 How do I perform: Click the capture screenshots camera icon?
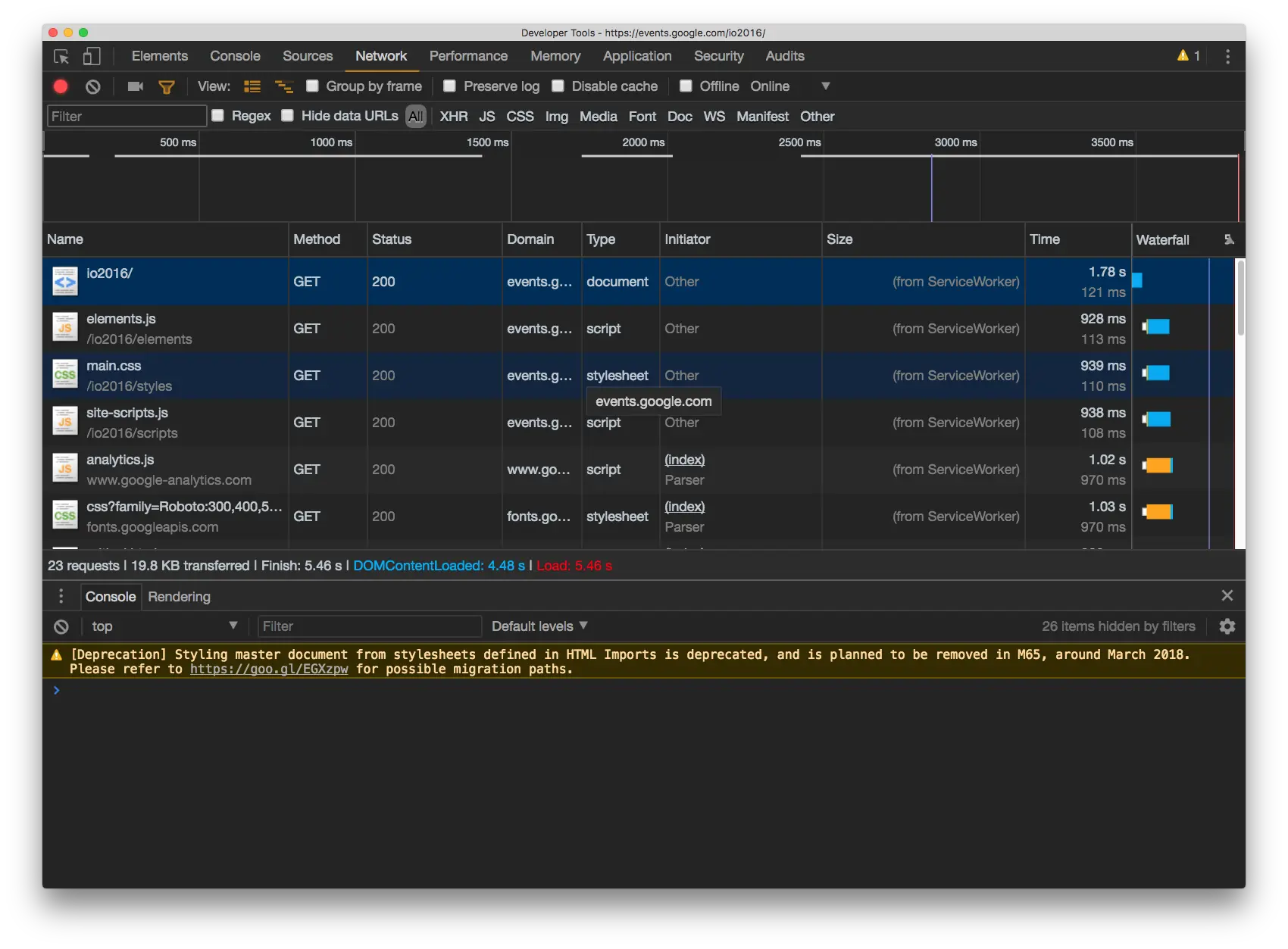point(136,86)
